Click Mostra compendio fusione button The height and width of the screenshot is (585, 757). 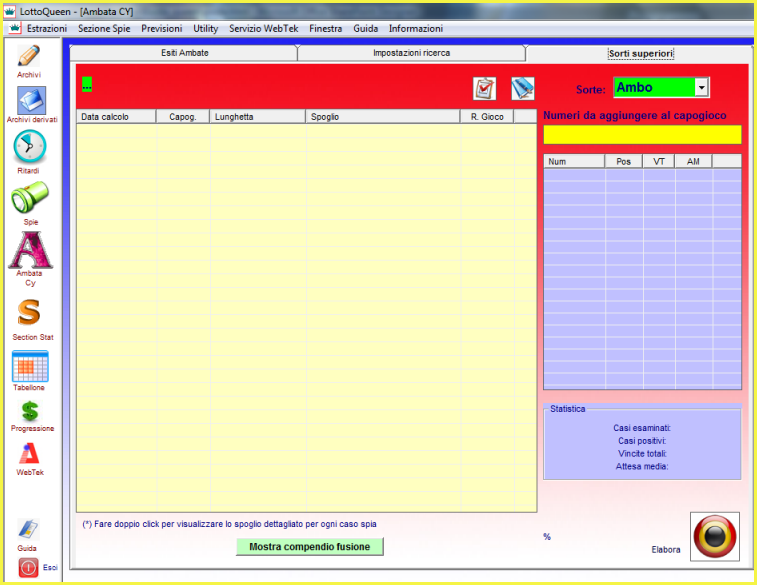309,547
